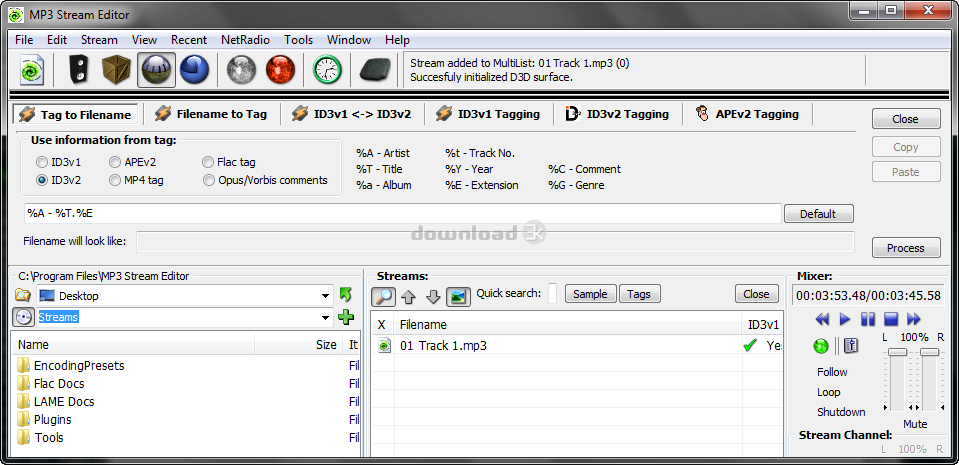The width and height of the screenshot is (959, 465).
Task: Toggle the Follow option in mixer
Action: tap(832, 372)
